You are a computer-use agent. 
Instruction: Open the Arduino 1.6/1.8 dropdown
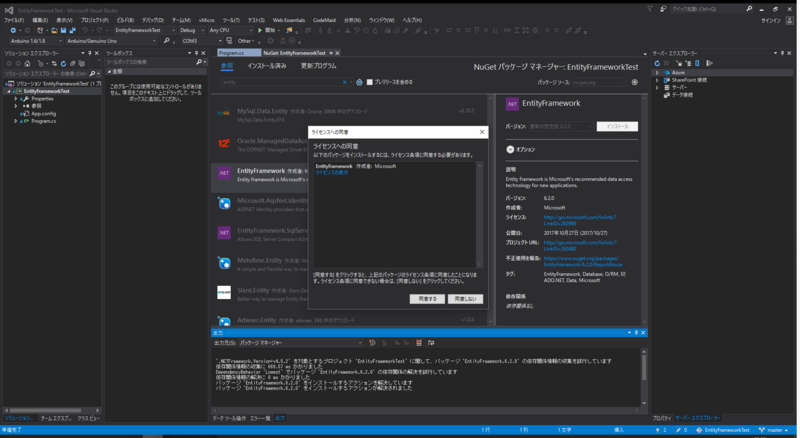pos(36,41)
